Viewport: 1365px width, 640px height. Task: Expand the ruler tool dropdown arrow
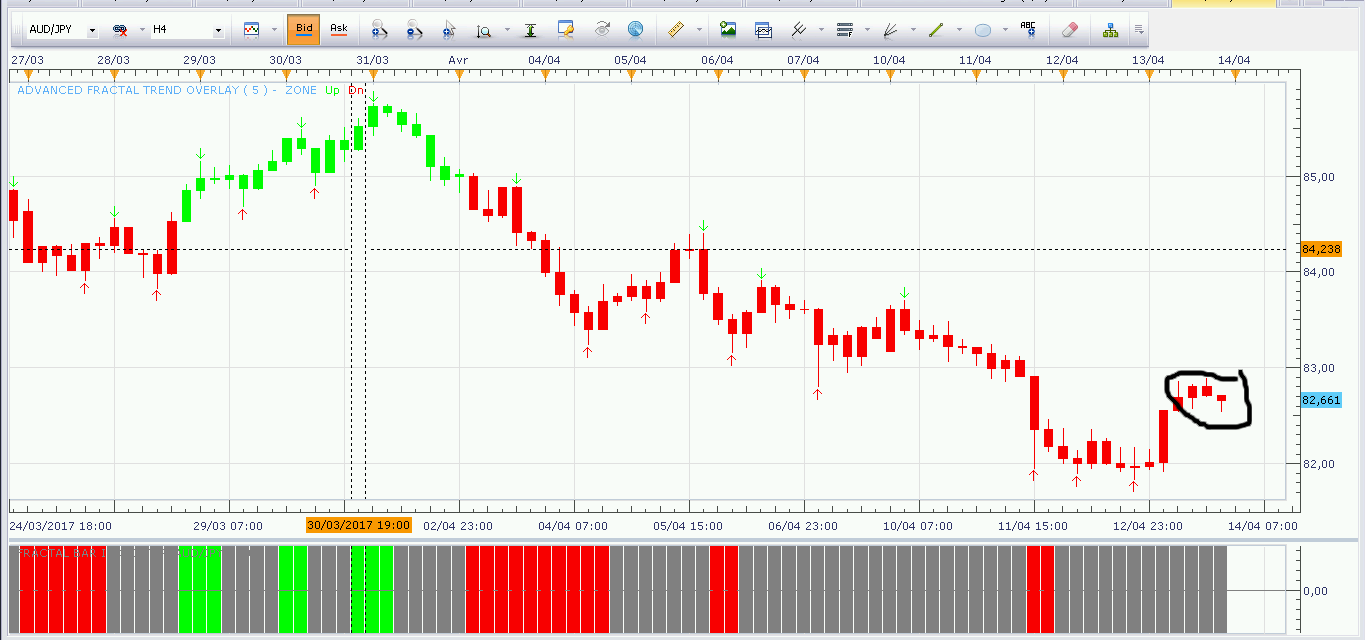(698, 30)
